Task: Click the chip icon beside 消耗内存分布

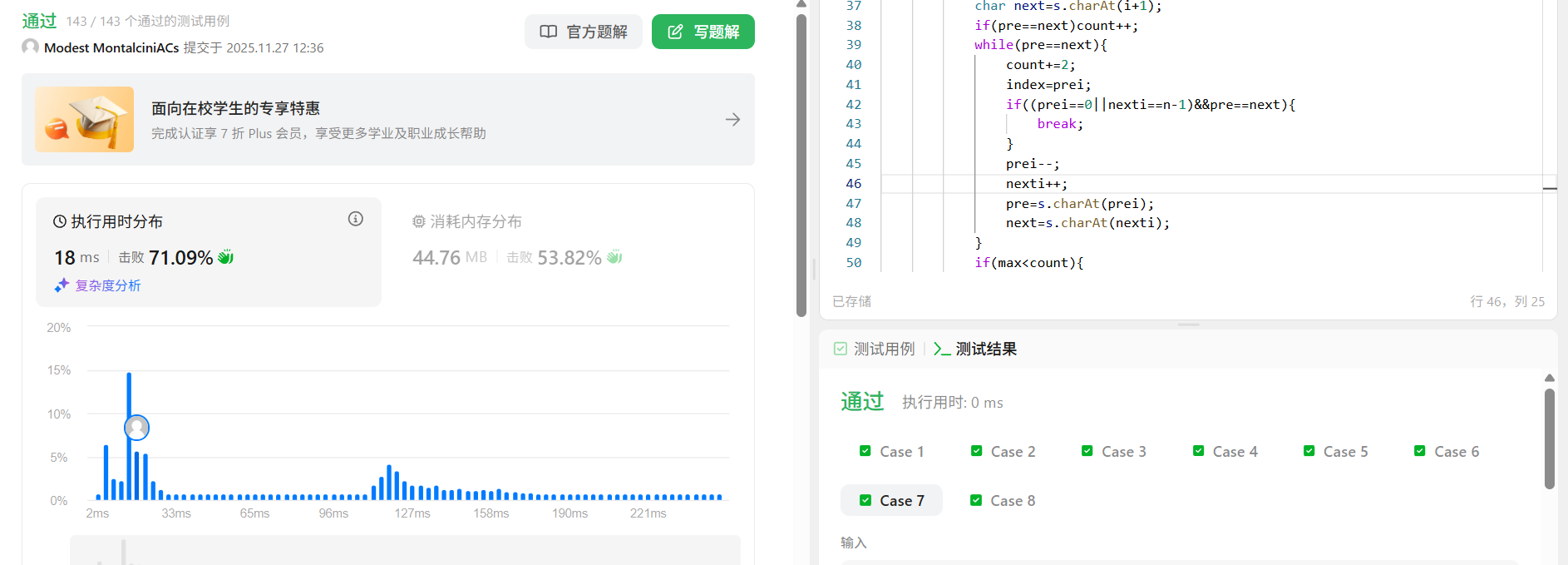Action: click(419, 221)
